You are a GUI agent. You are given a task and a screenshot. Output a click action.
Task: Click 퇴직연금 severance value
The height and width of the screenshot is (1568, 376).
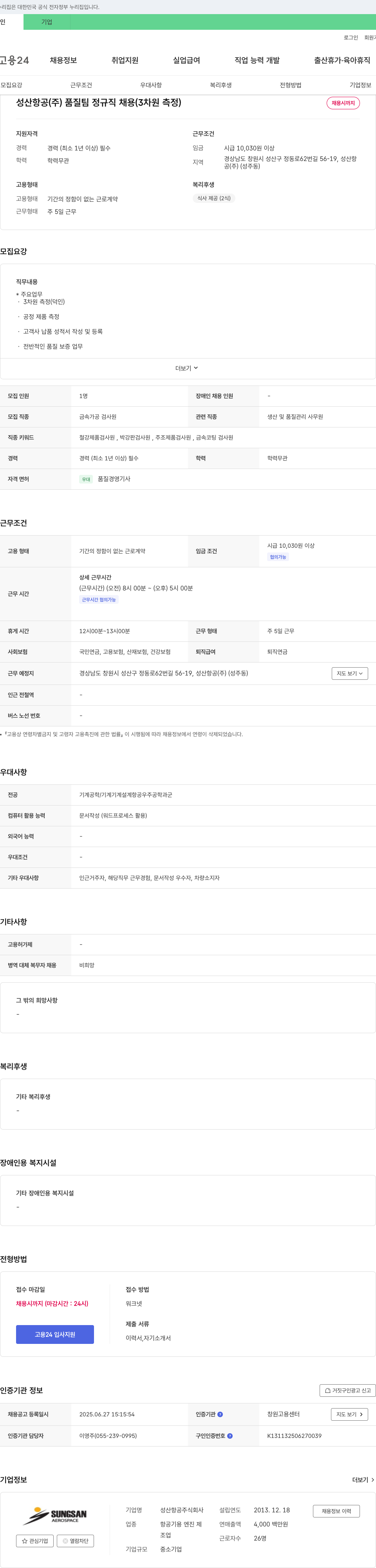tap(277, 652)
